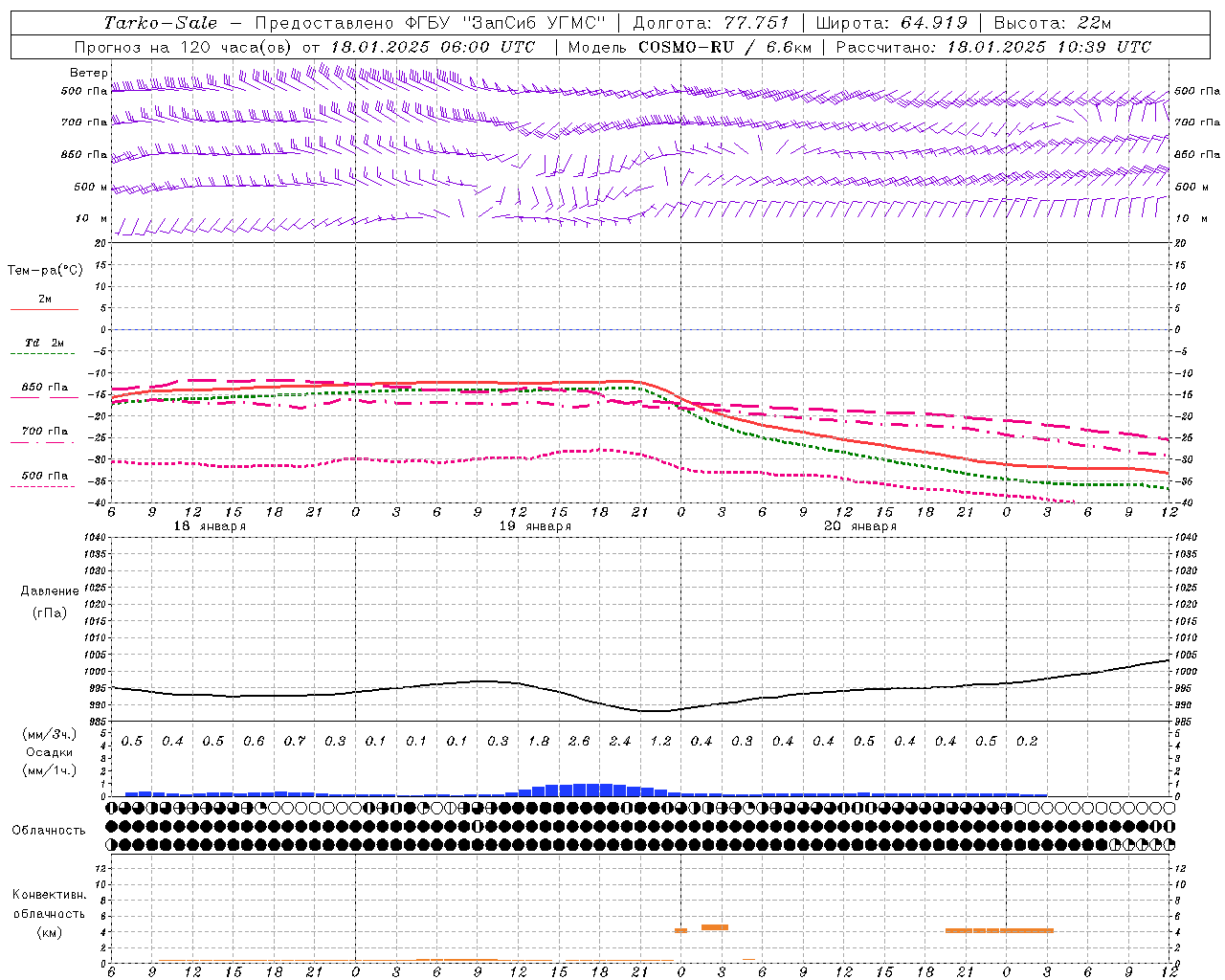Select the "Долгота: 77.751" header field

711,23
